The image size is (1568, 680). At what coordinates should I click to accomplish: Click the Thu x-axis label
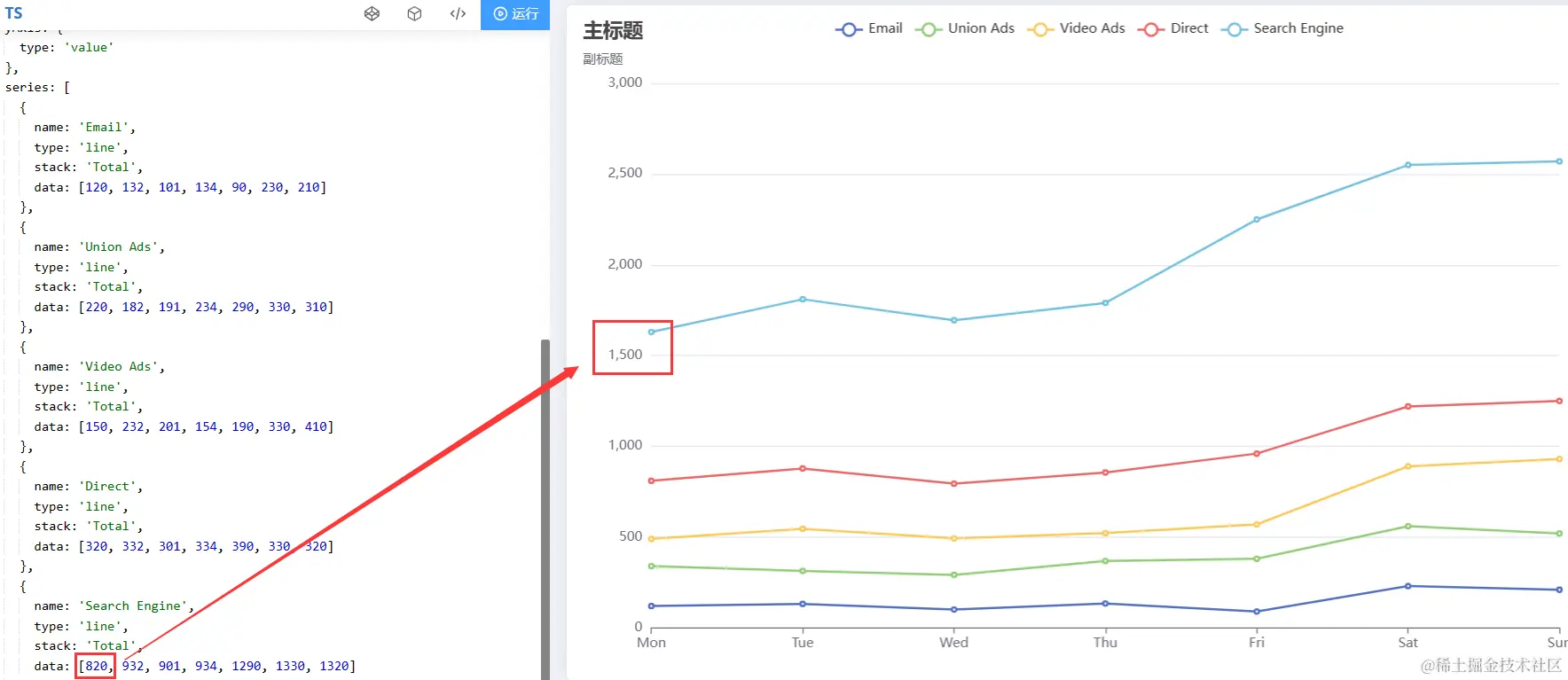tap(1105, 643)
